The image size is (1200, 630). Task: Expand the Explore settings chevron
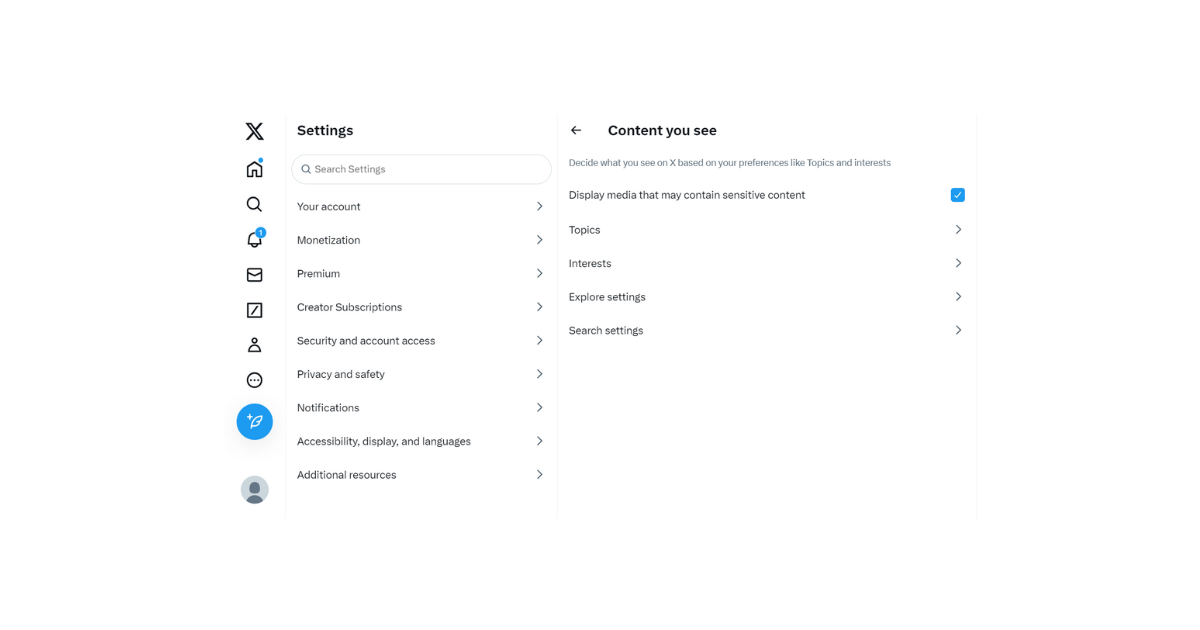(x=957, y=297)
